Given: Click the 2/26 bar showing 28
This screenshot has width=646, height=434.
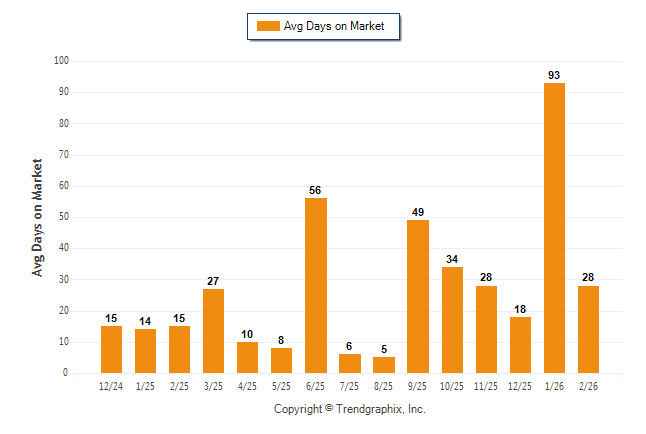Looking at the screenshot, I should click(x=588, y=329).
